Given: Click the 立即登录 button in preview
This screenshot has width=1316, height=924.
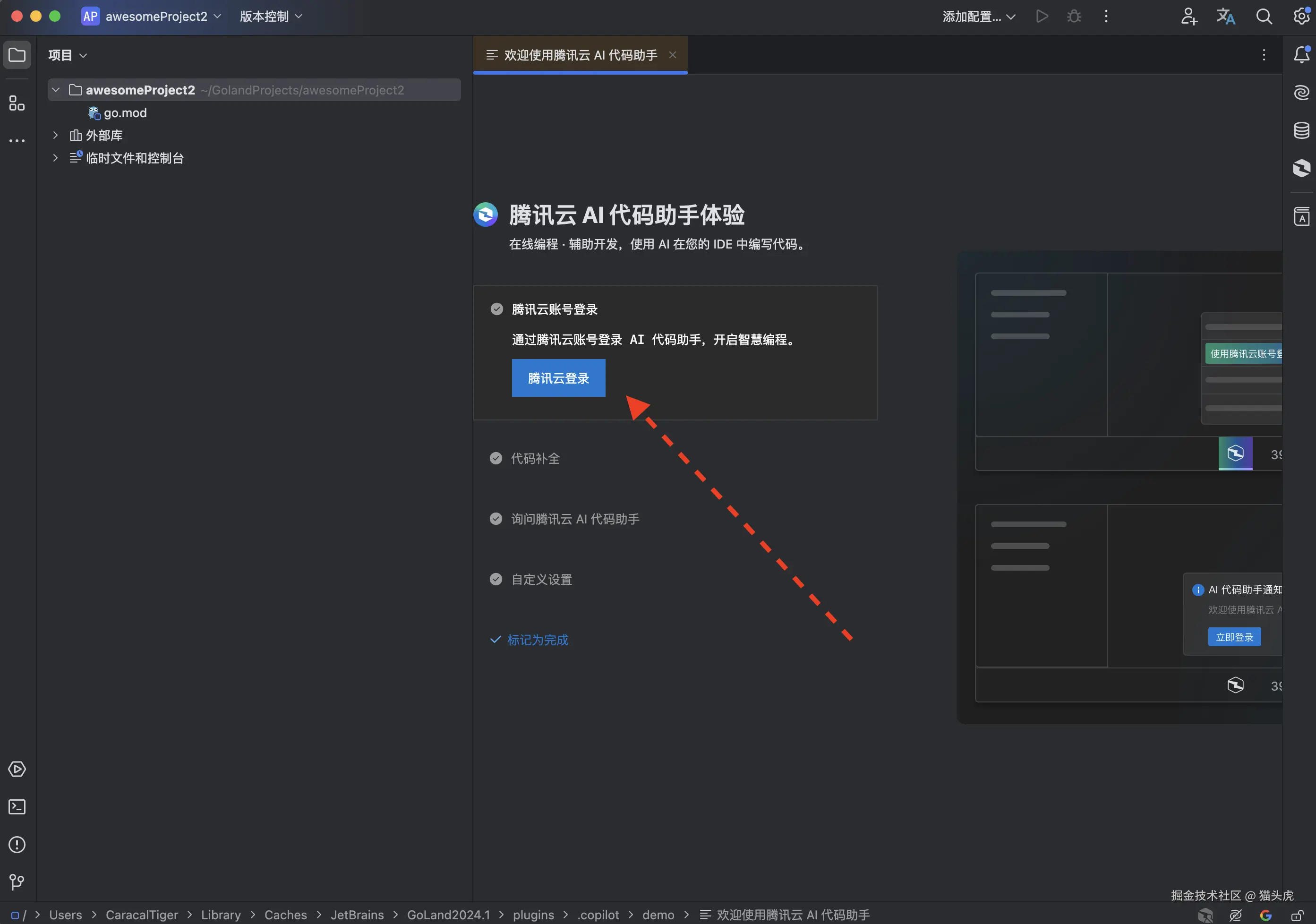Looking at the screenshot, I should pyautogui.click(x=1234, y=637).
